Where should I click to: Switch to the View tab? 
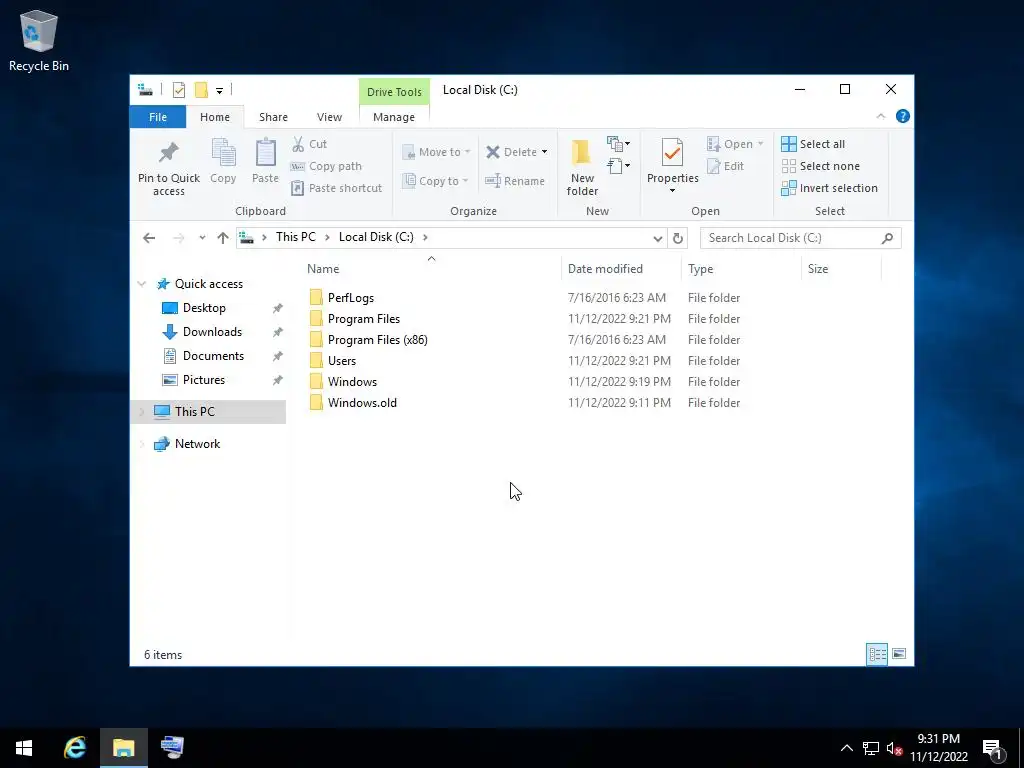(329, 117)
